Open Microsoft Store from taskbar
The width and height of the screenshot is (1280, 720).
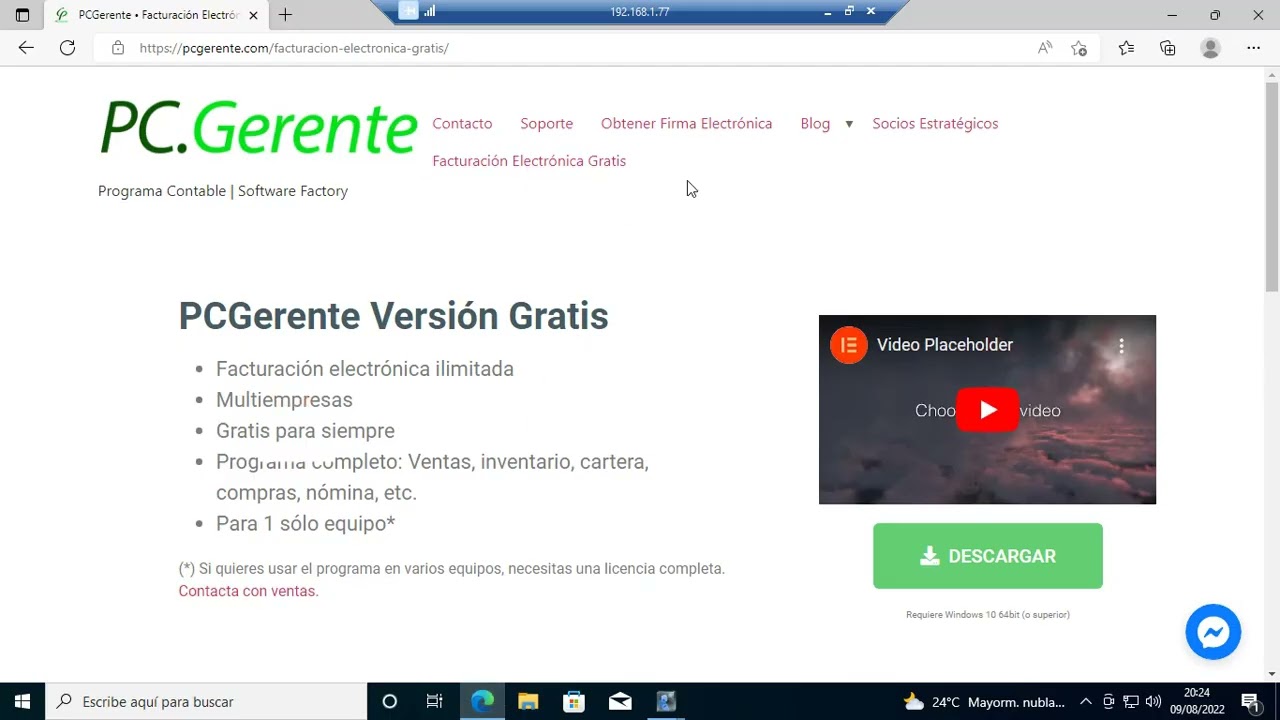click(574, 701)
